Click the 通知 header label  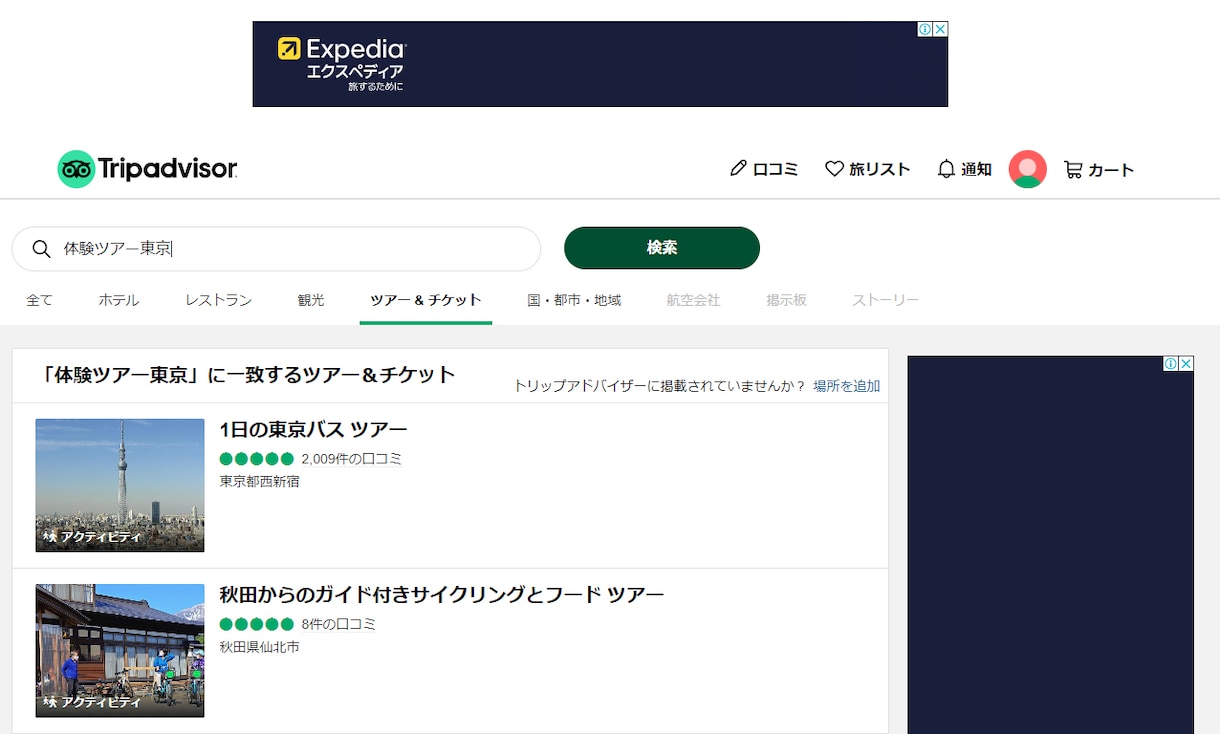coord(976,169)
